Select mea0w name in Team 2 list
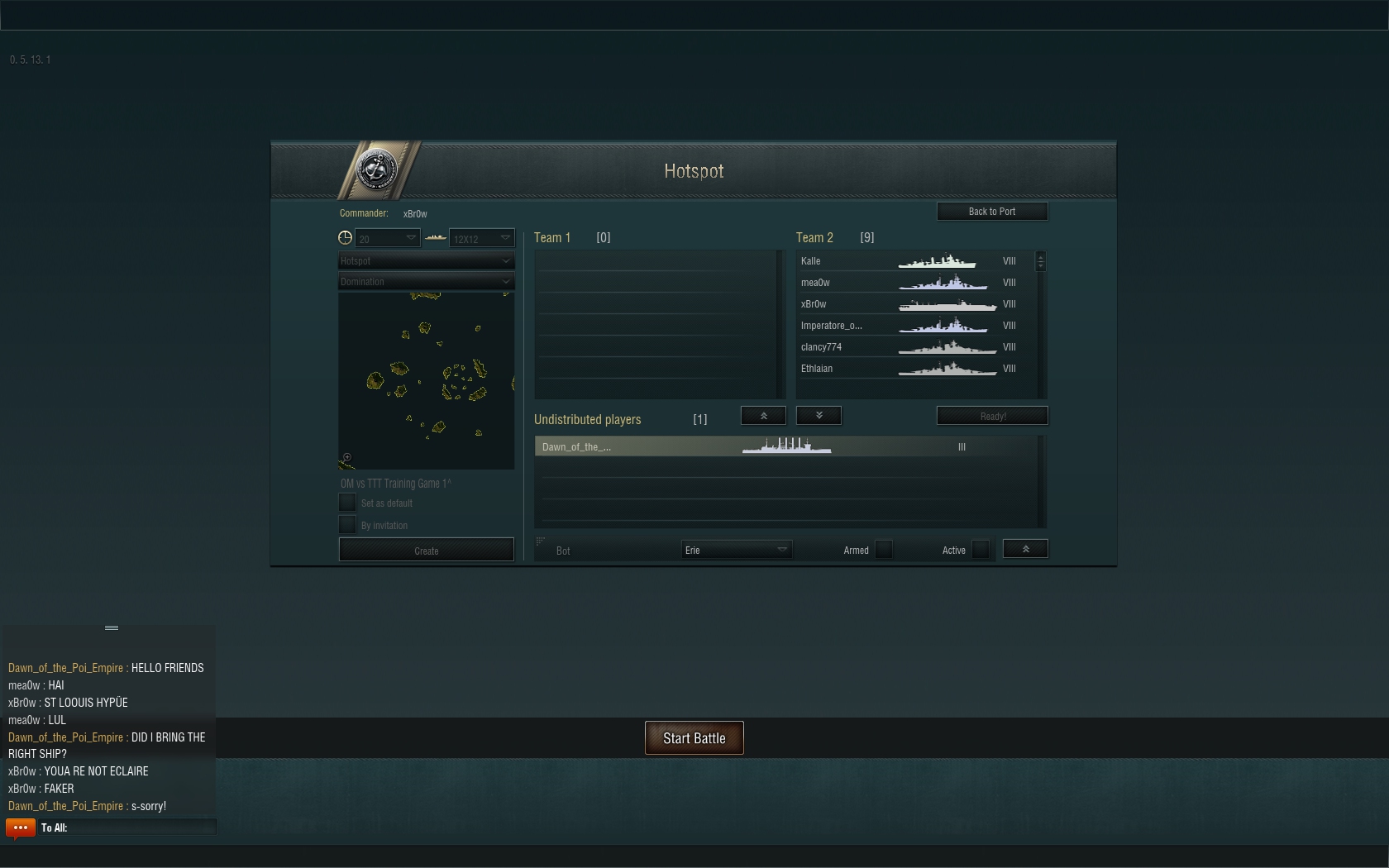The image size is (1389, 868). (x=815, y=283)
